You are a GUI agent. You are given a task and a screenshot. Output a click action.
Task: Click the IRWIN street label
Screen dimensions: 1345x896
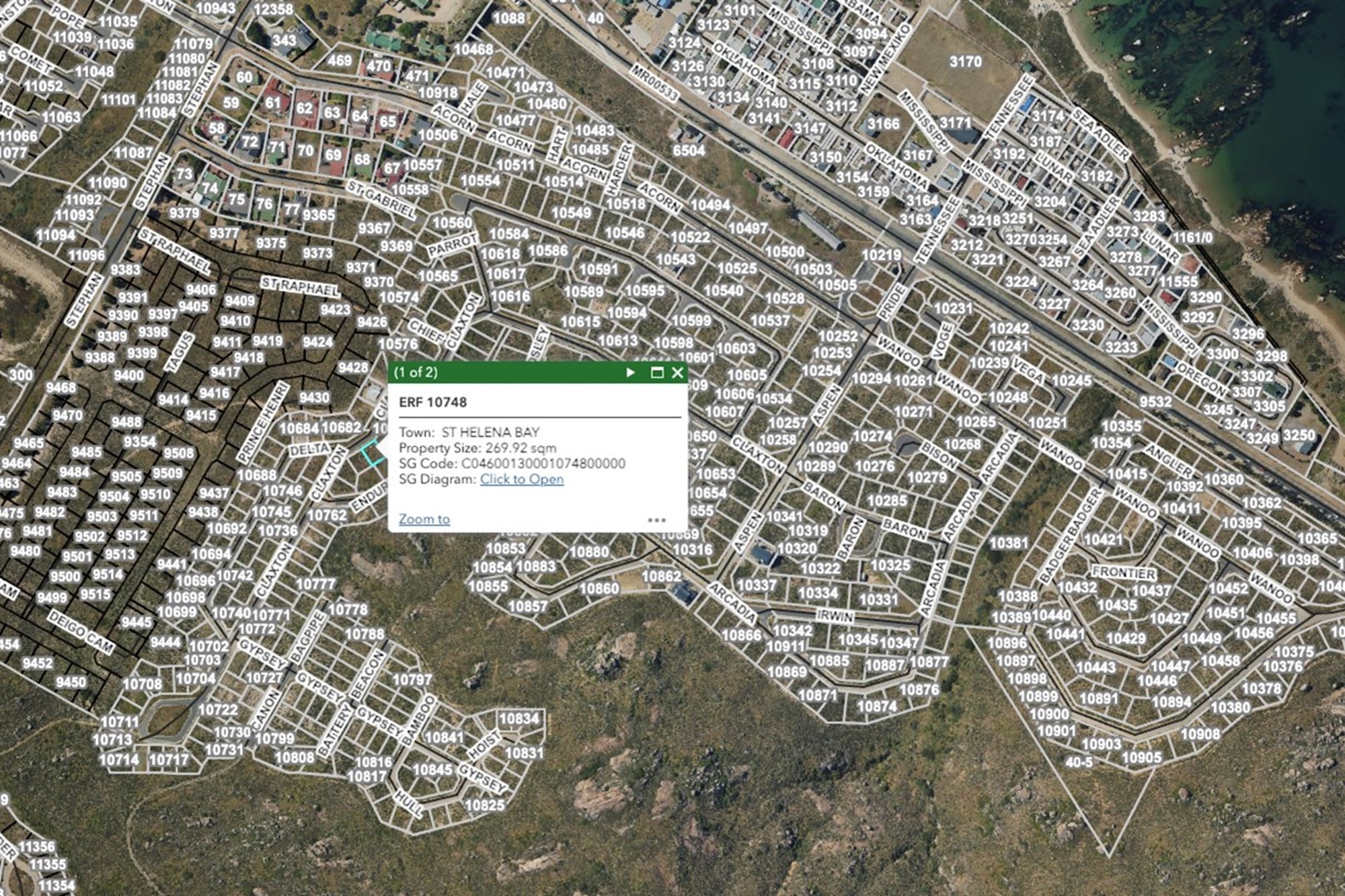pyautogui.click(x=835, y=616)
